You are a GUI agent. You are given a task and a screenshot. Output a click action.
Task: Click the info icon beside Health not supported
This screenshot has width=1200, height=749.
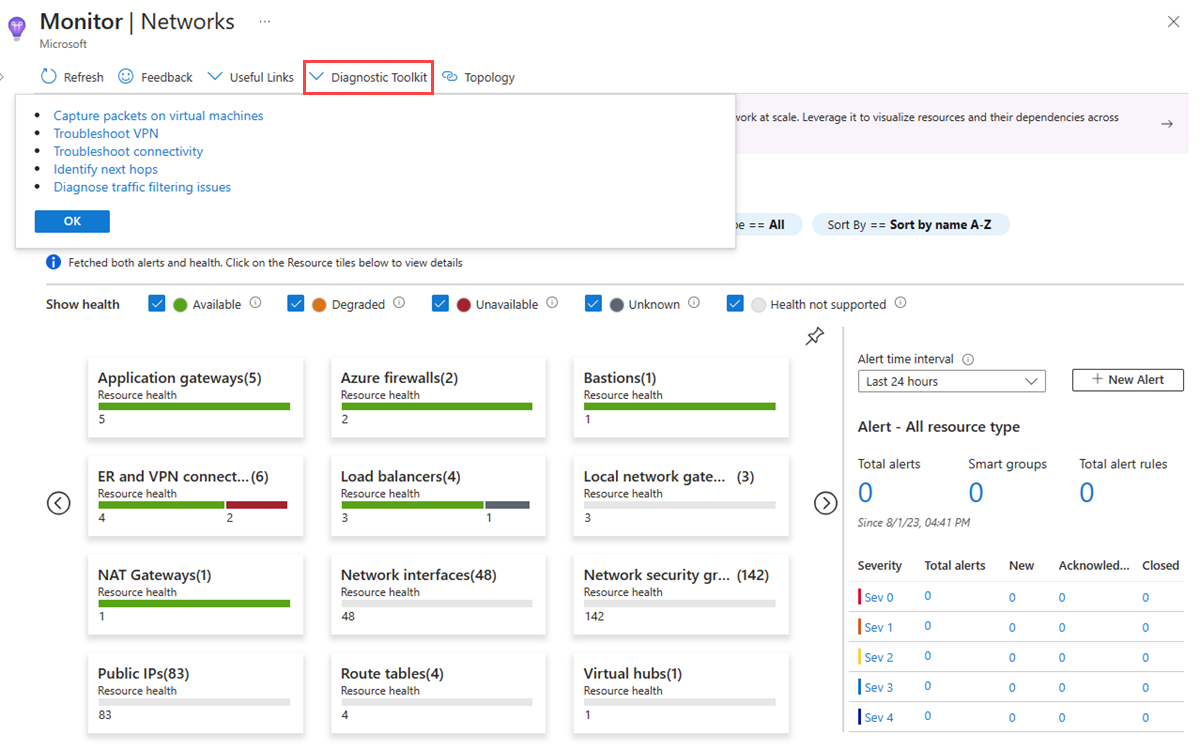click(899, 303)
